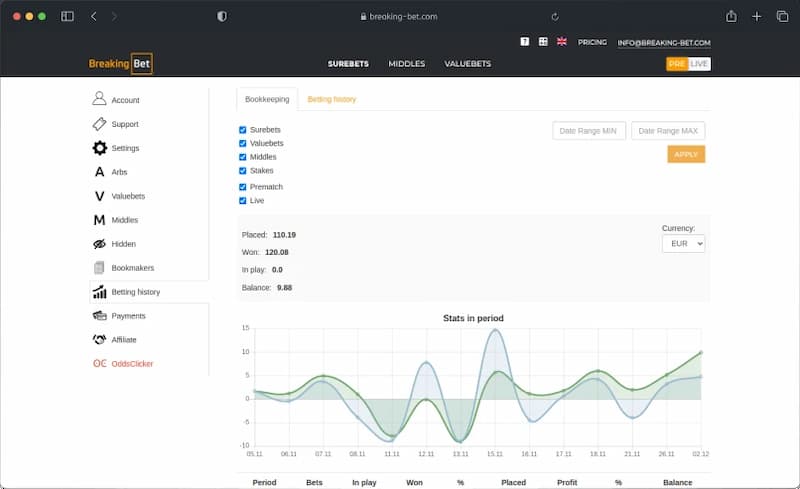Viewport: 800px width, 489px height.
Task: Switch to the Betting history tab
Action: click(332, 99)
